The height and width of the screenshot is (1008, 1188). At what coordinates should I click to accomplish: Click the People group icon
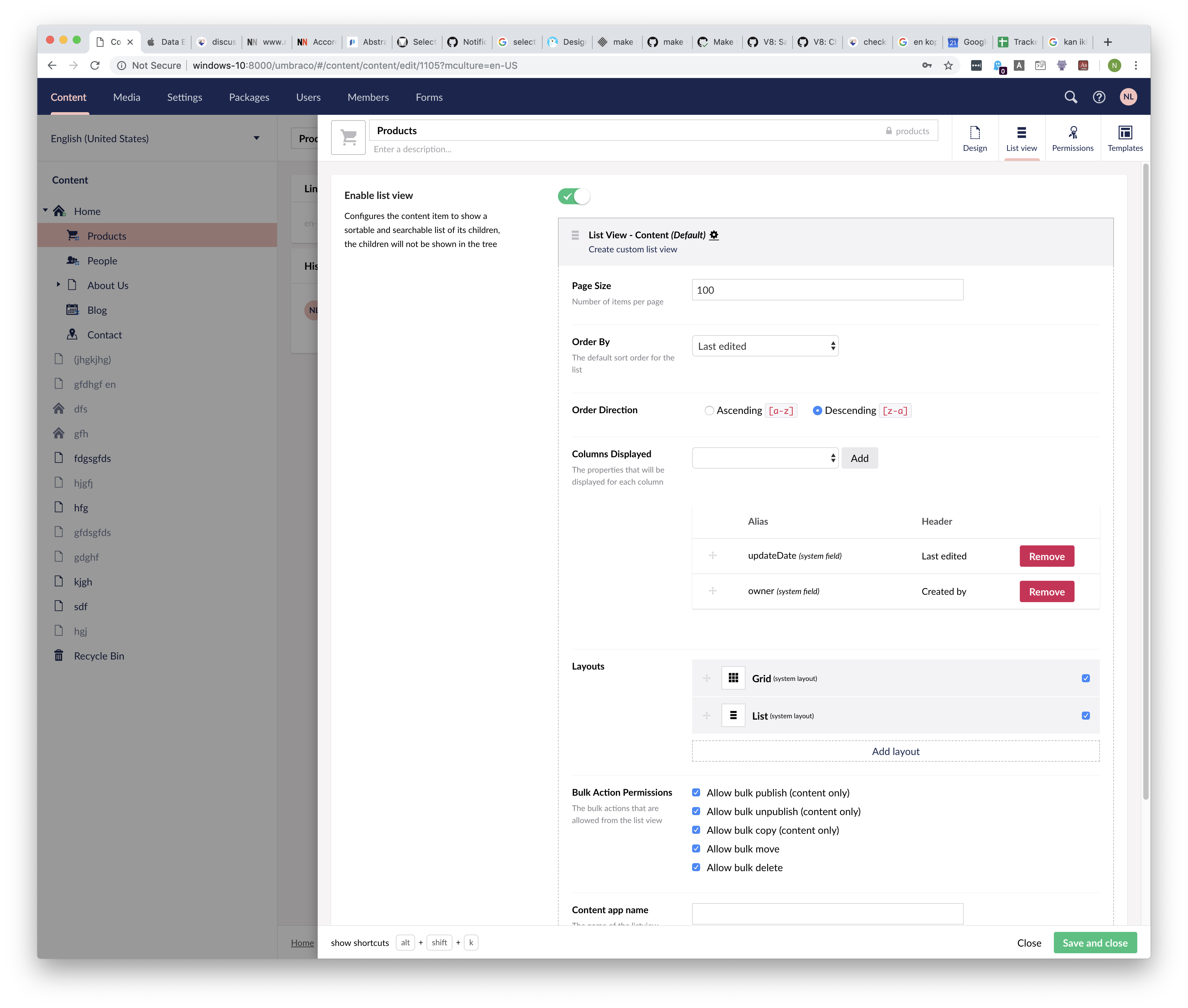click(x=72, y=260)
